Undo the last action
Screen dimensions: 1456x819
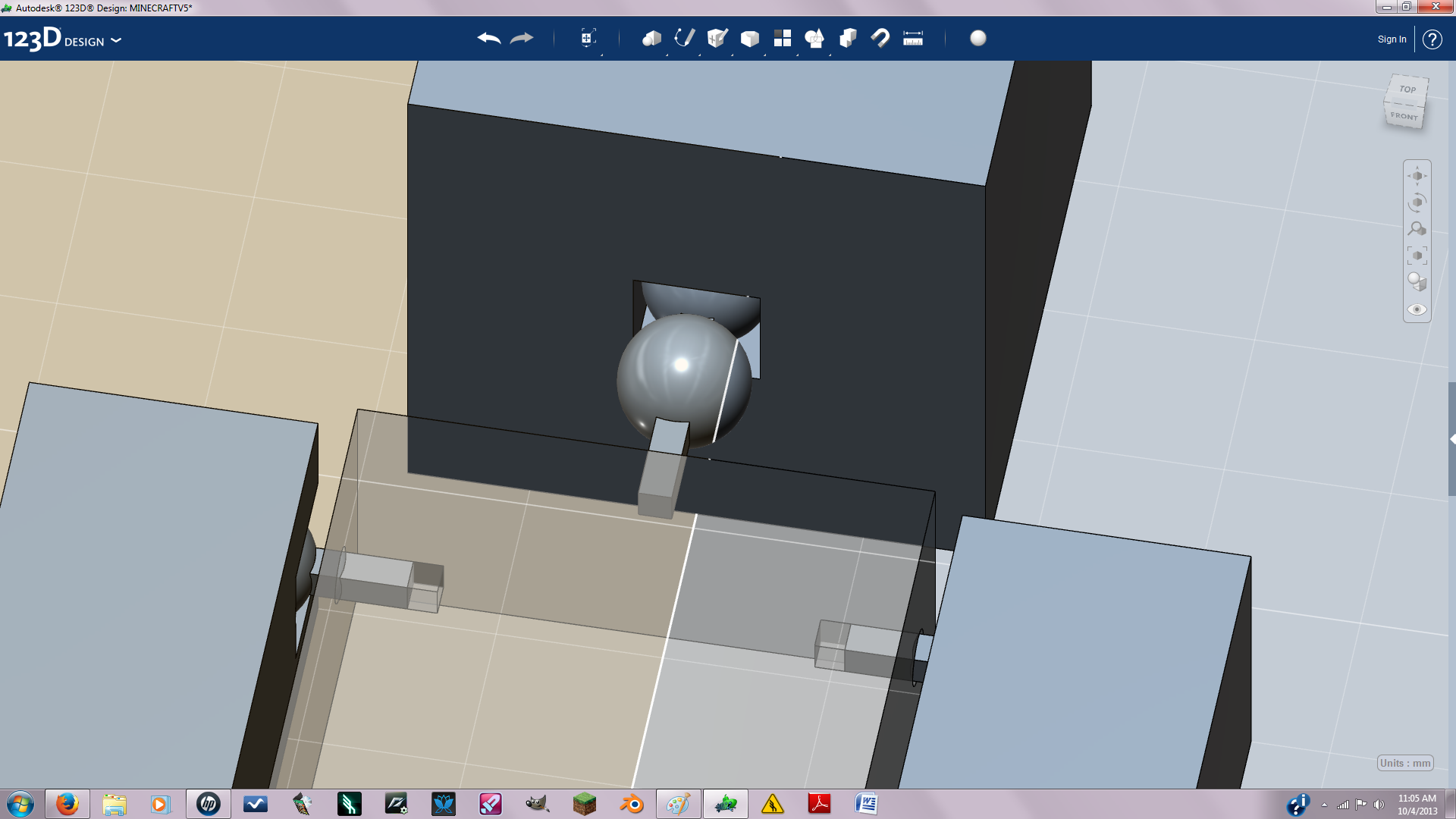point(489,38)
